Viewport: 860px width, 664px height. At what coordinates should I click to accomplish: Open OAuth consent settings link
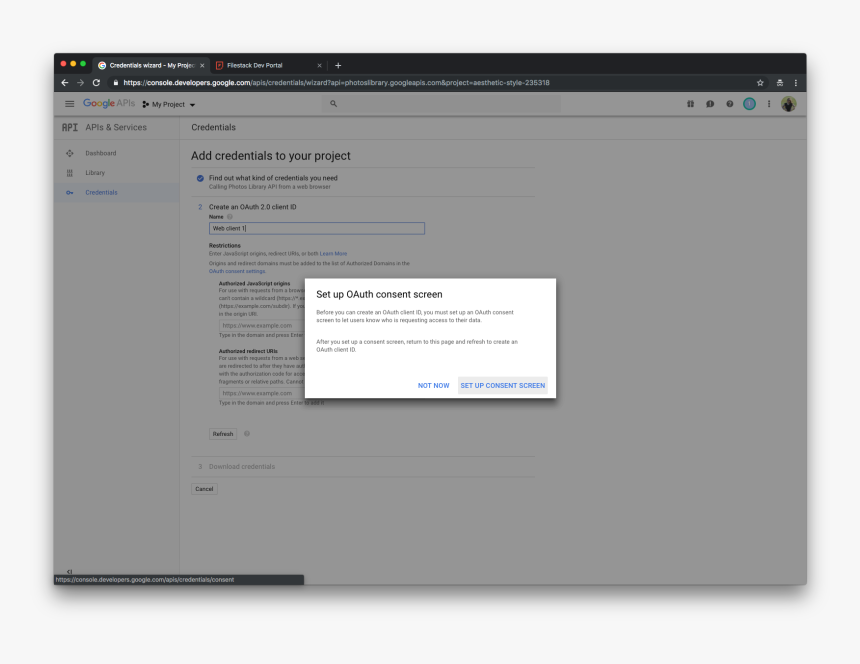pyautogui.click(x=237, y=271)
